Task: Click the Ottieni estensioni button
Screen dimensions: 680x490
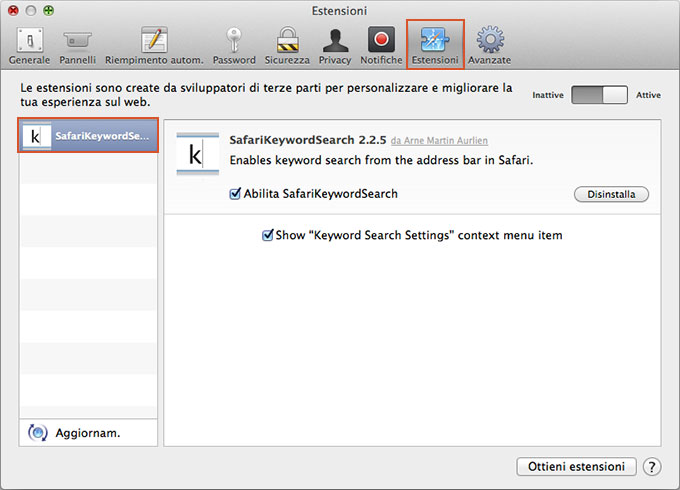Action: (x=576, y=467)
